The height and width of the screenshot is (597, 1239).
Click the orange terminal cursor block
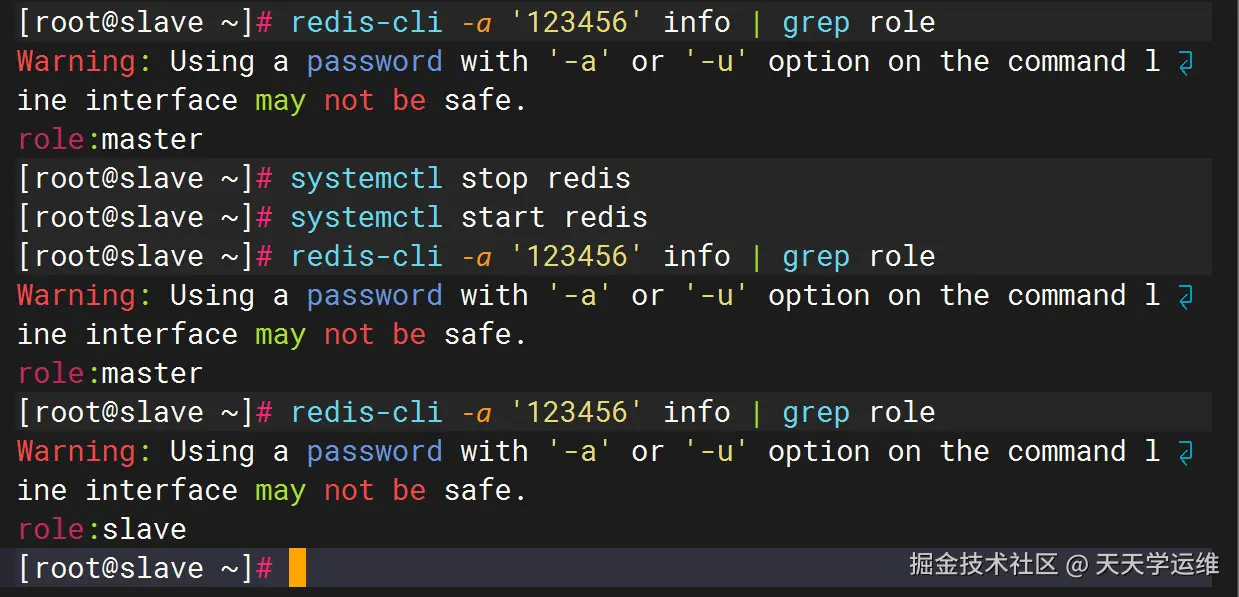click(297, 568)
